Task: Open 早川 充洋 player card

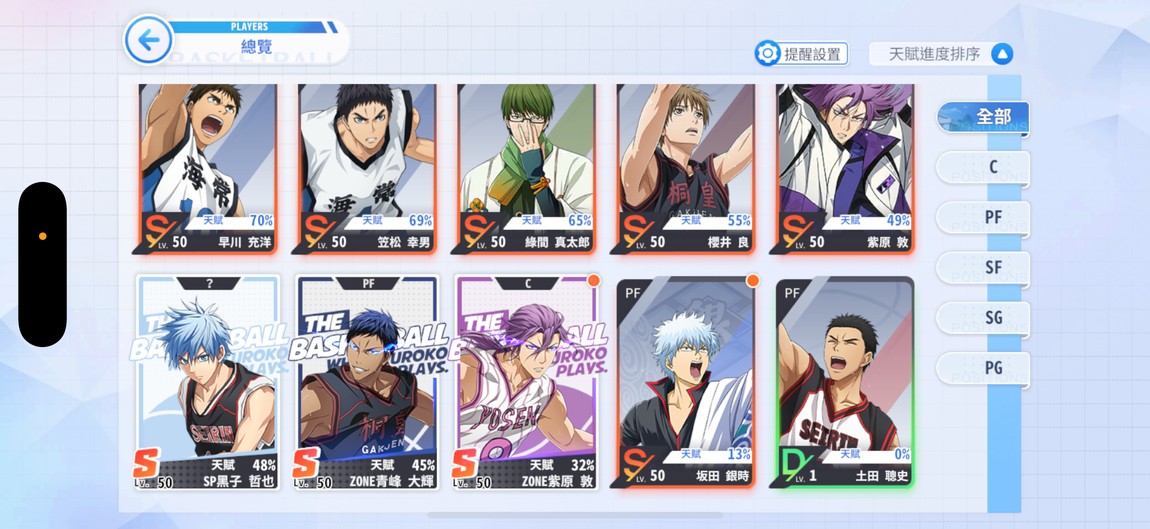Action: point(208,169)
